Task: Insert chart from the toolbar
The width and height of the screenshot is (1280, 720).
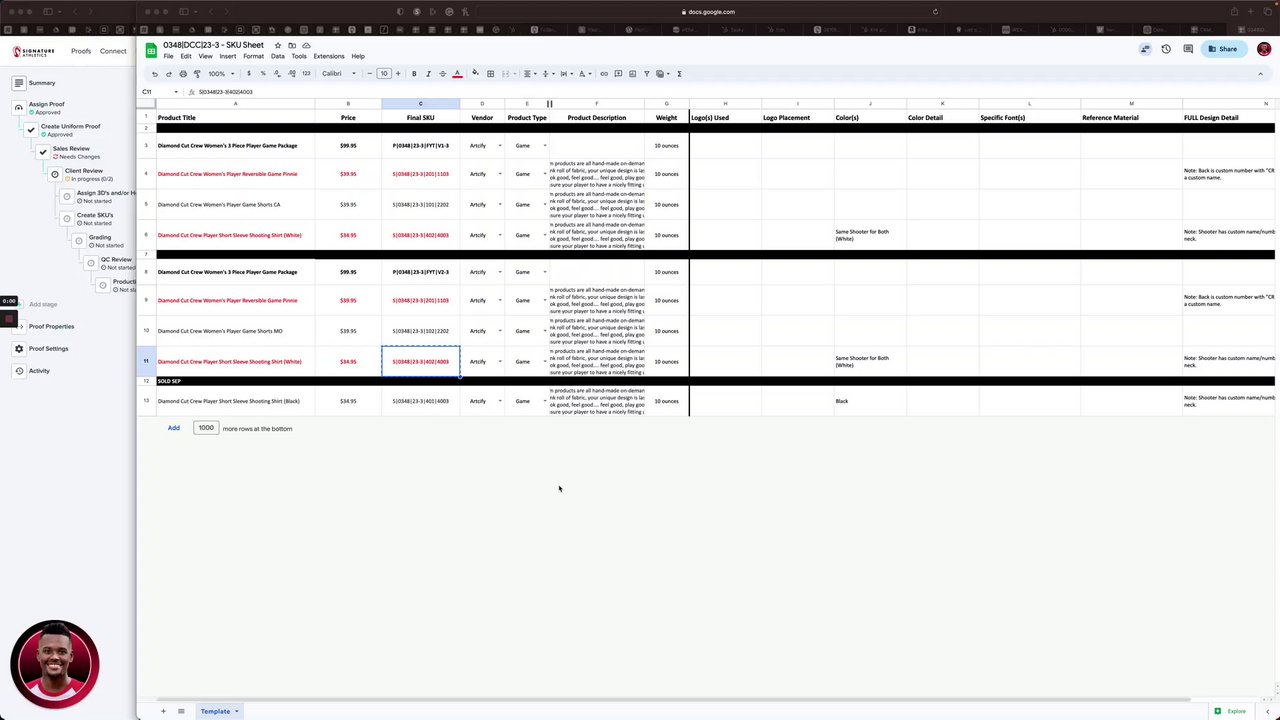Action: [632, 73]
